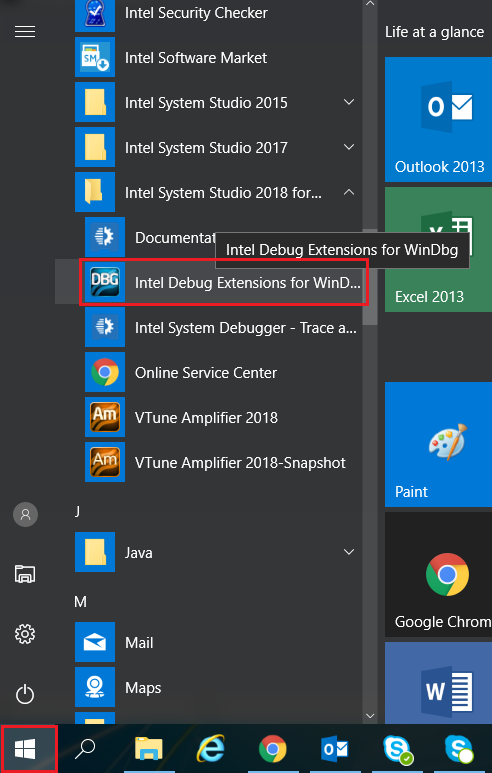The height and width of the screenshot is (773, 492).
Task: Click 'Online Service Center' text
Action: 206,373
